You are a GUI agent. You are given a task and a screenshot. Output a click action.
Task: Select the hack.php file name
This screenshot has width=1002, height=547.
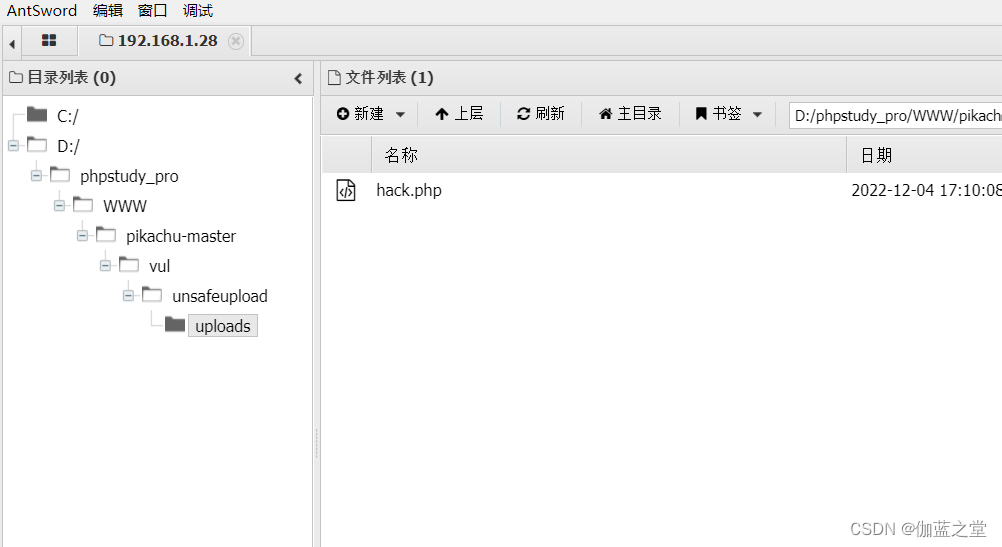tap(409, 190)
